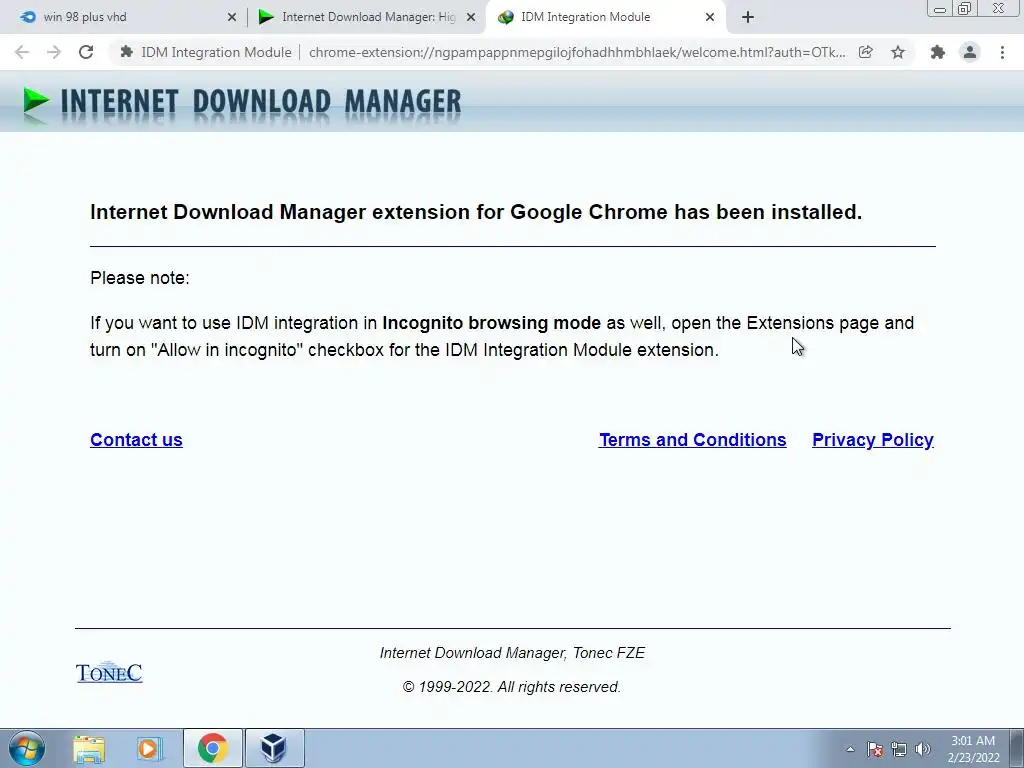This screenshot has width=1024, height=768.
Task: Bookmark this page with the star icon
Action: tap(898, 52)
